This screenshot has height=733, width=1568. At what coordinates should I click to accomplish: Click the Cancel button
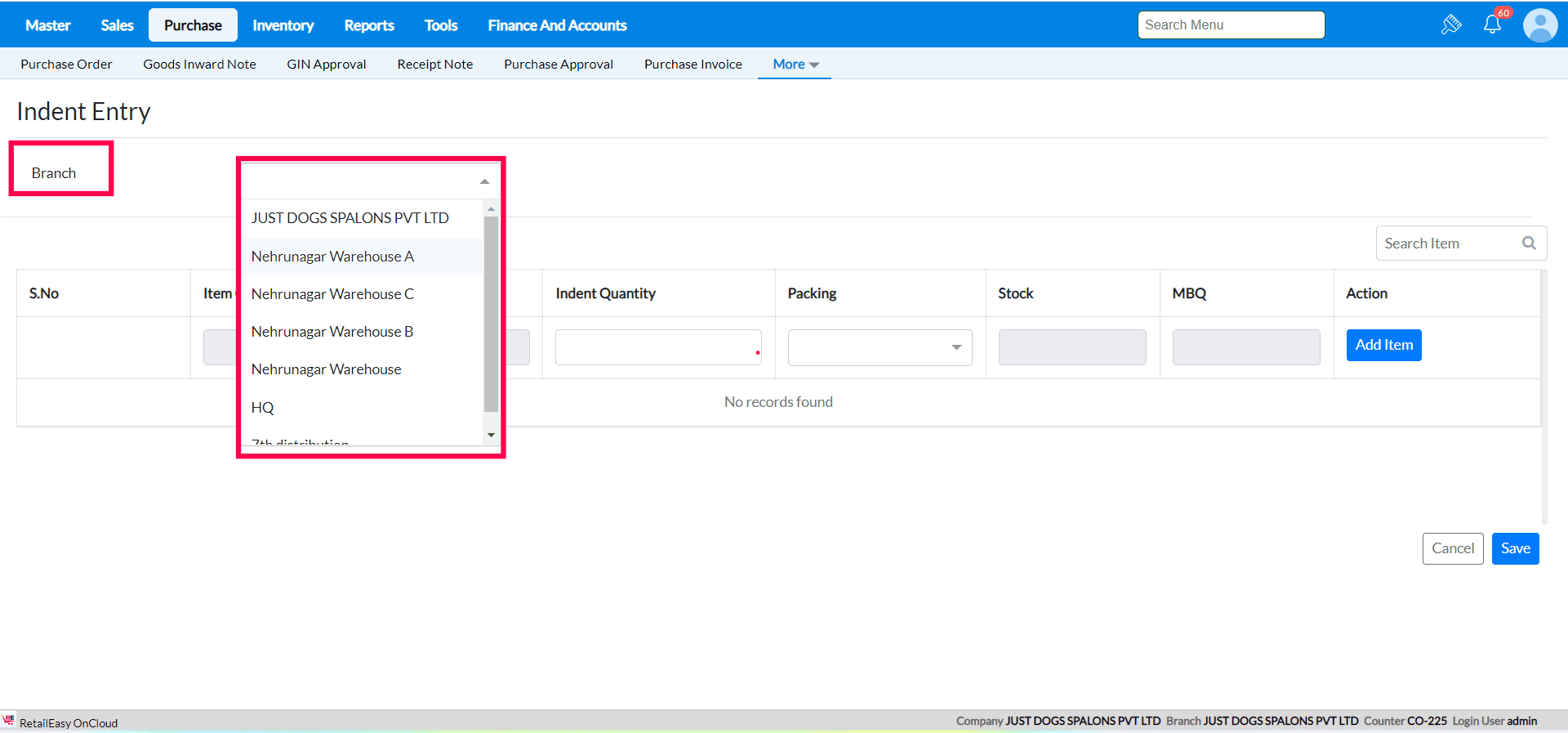[1453, 548]
